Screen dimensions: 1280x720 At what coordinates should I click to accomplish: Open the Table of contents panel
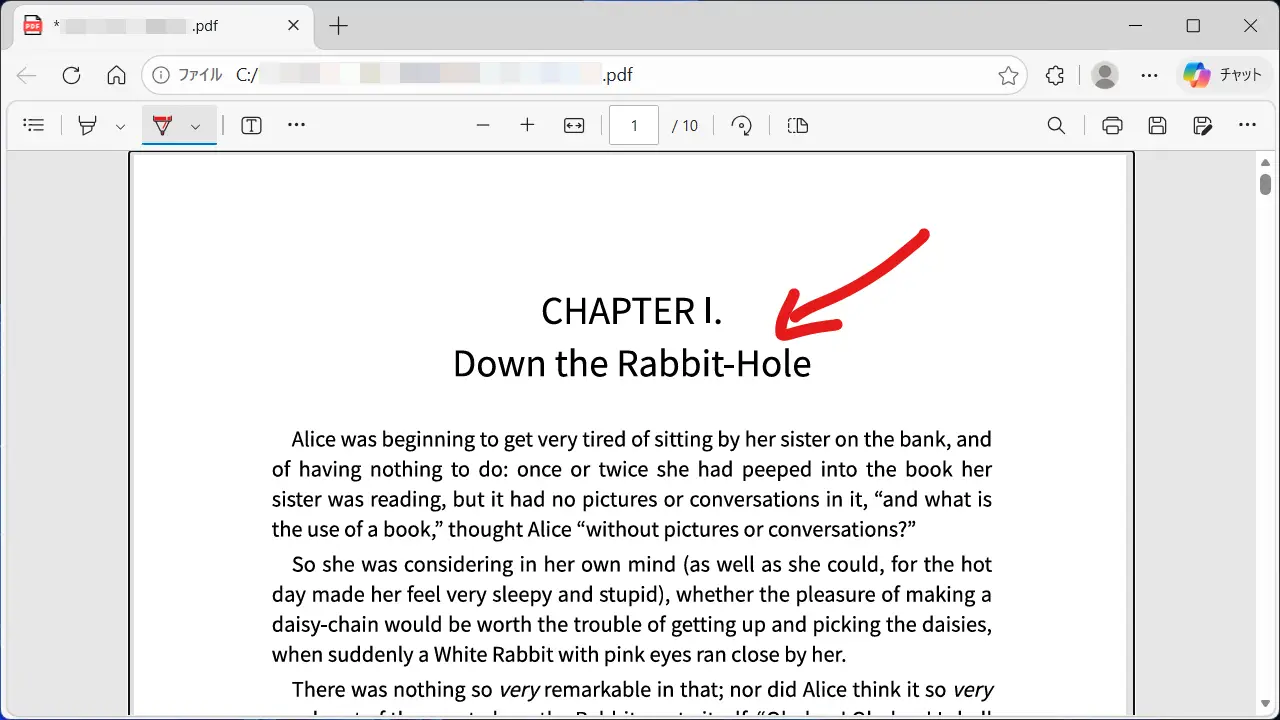click(33, 125)
